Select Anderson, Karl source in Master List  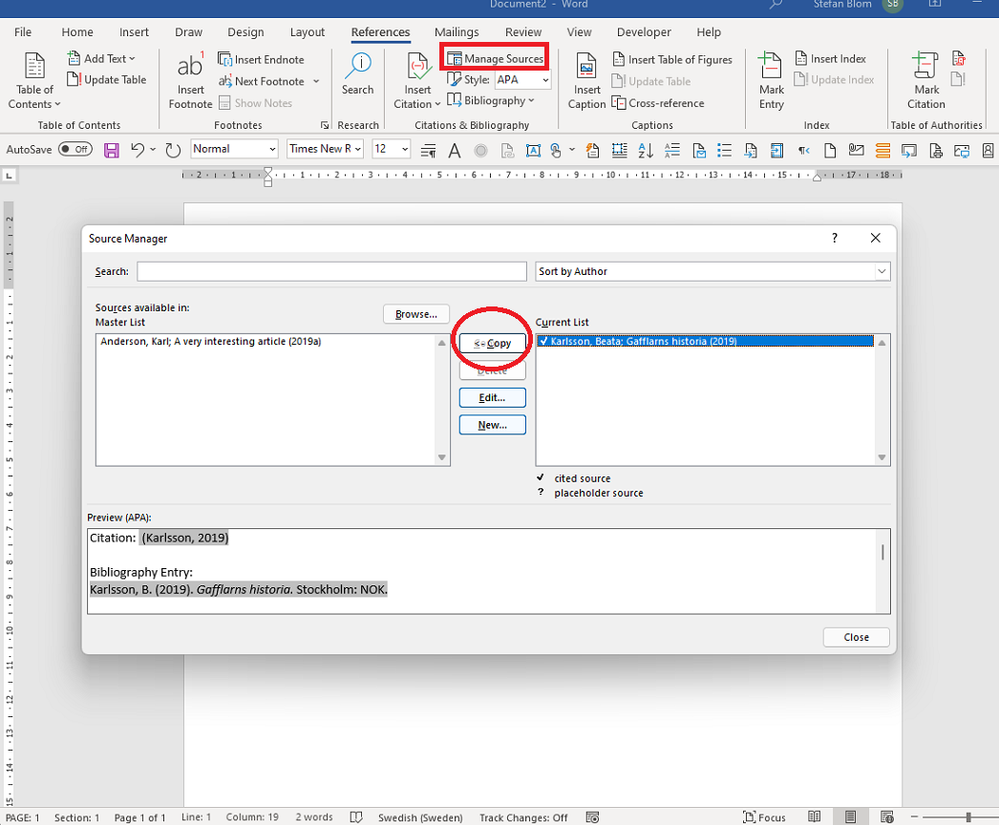coord(210,341)
